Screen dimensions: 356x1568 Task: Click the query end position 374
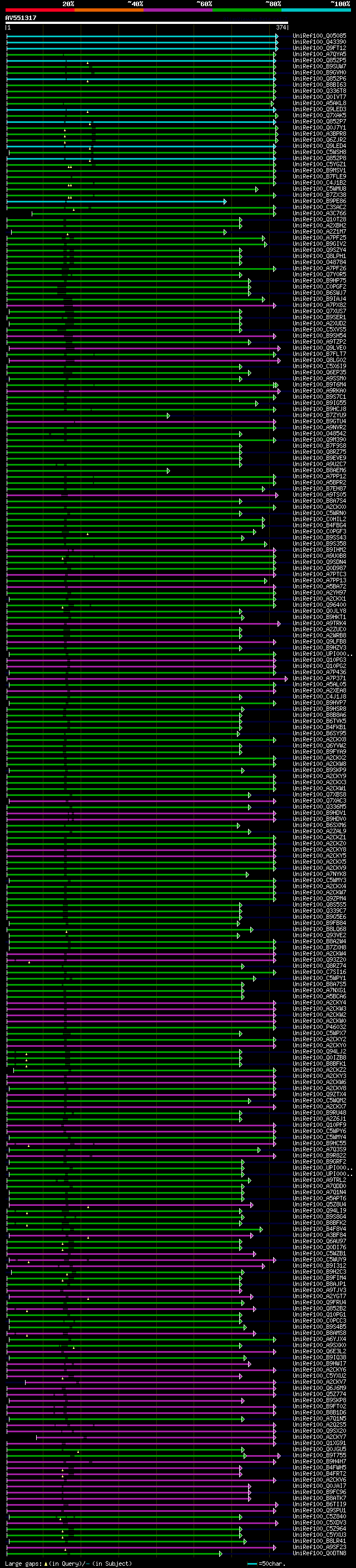280,27
